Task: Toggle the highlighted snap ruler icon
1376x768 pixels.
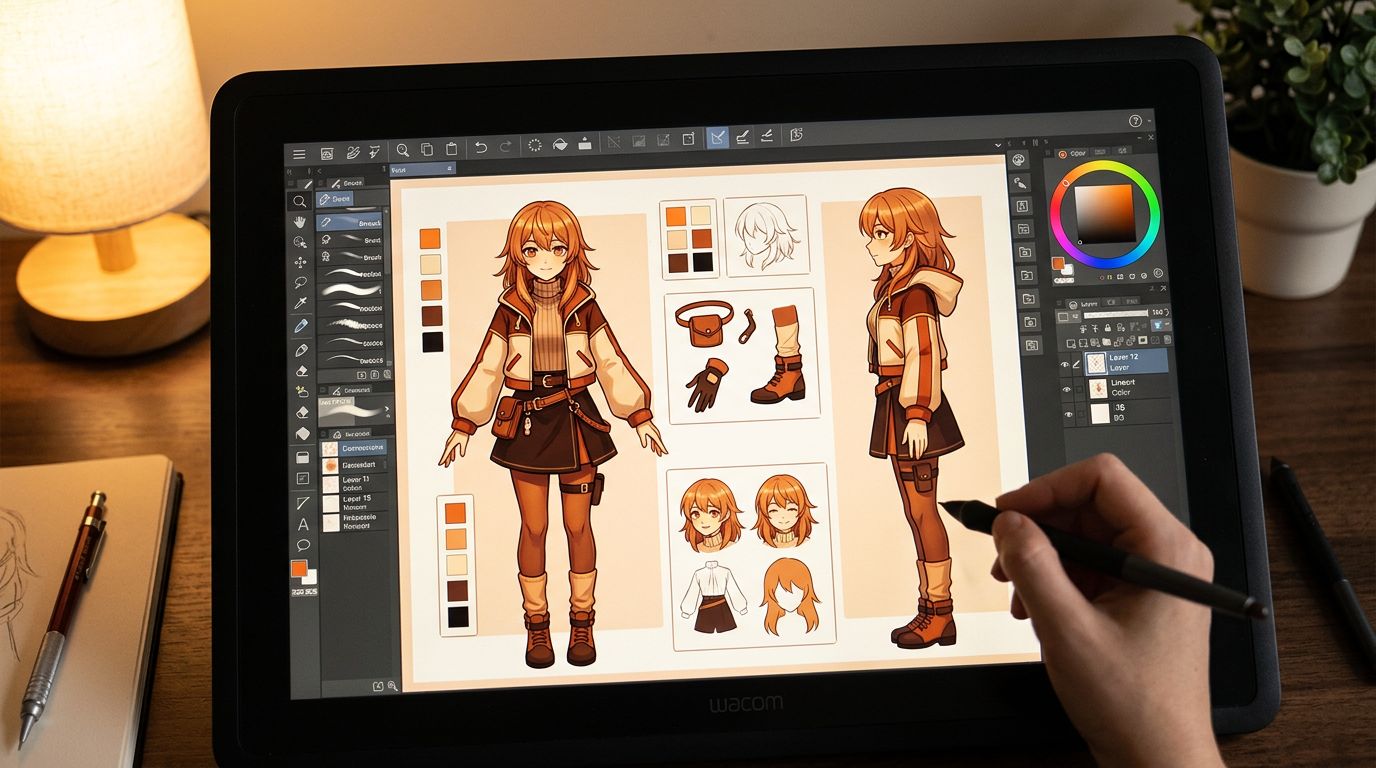Action: click(x=717, y=138)
